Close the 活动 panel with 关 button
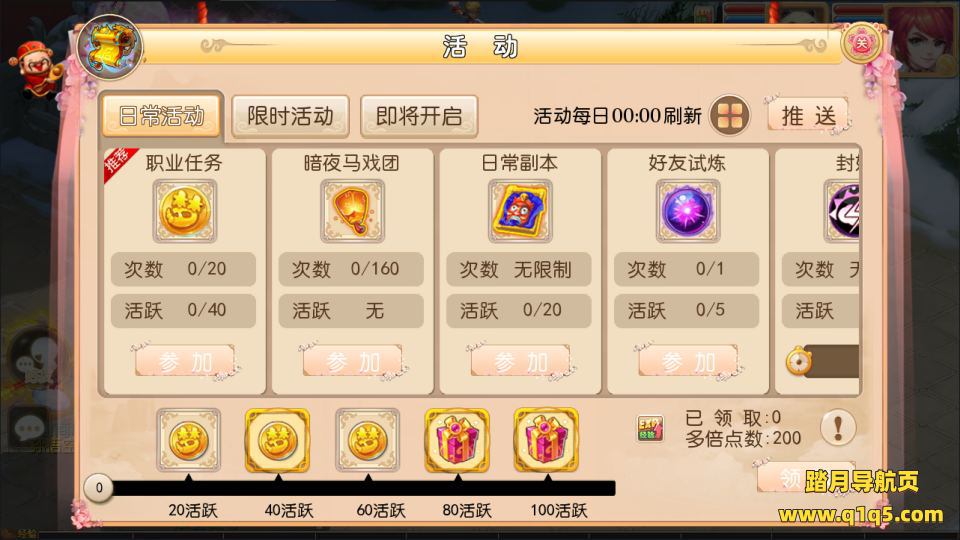 (861, 43)
